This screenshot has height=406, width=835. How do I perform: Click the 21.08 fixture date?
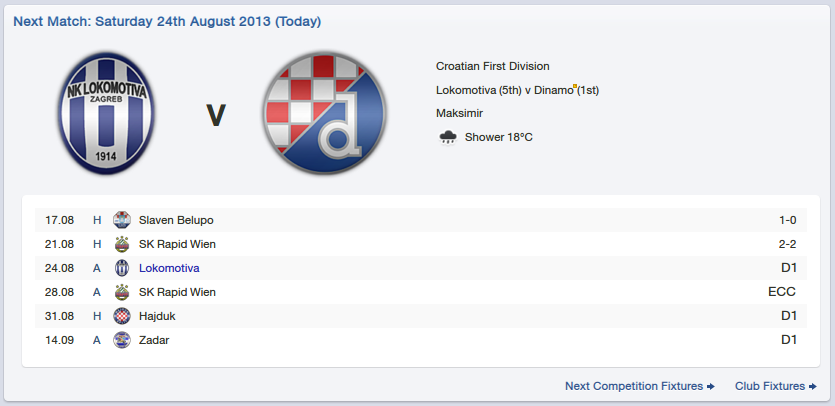(59, 244)
